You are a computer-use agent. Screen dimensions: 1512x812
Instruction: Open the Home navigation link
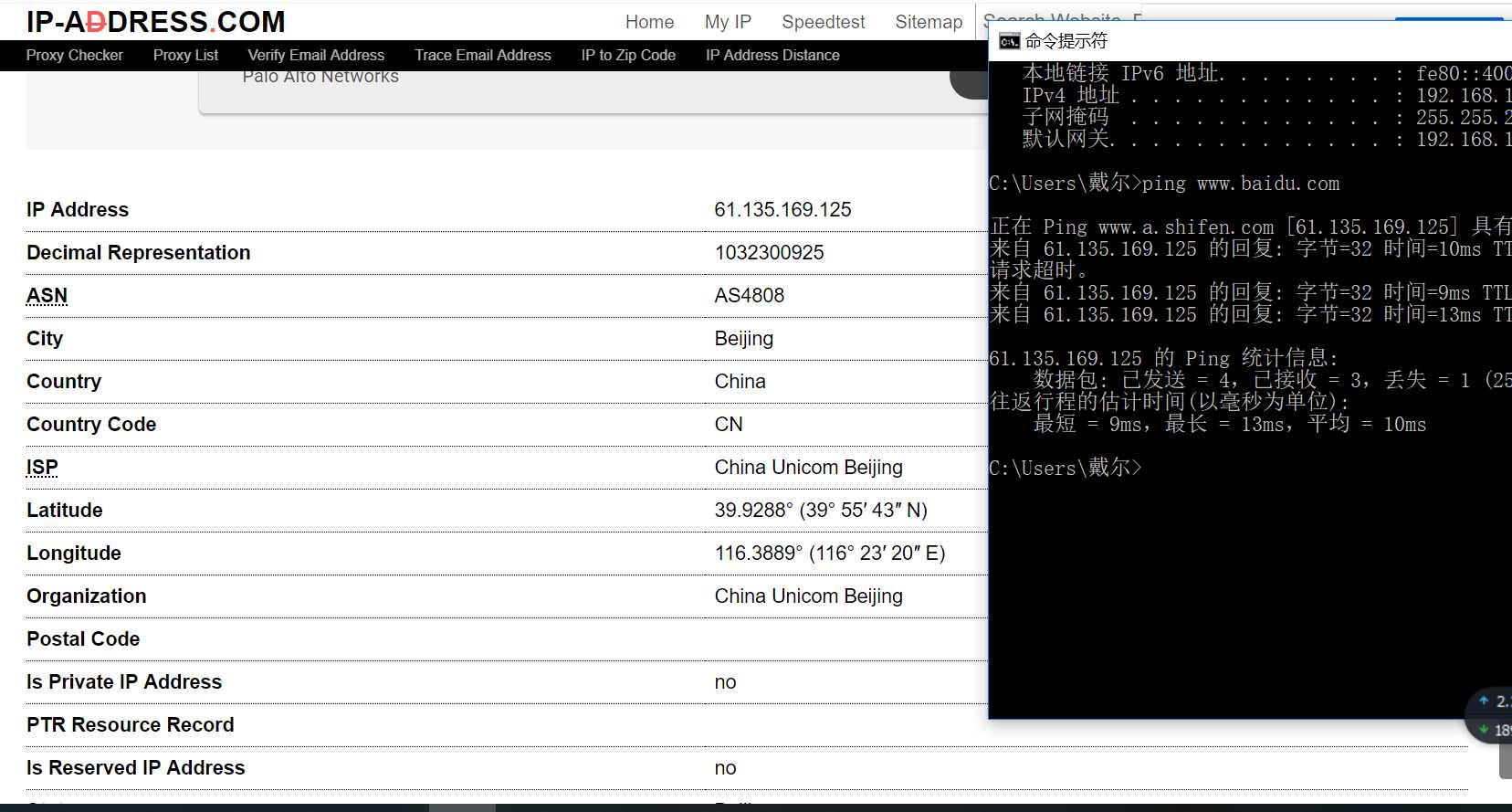649,22
